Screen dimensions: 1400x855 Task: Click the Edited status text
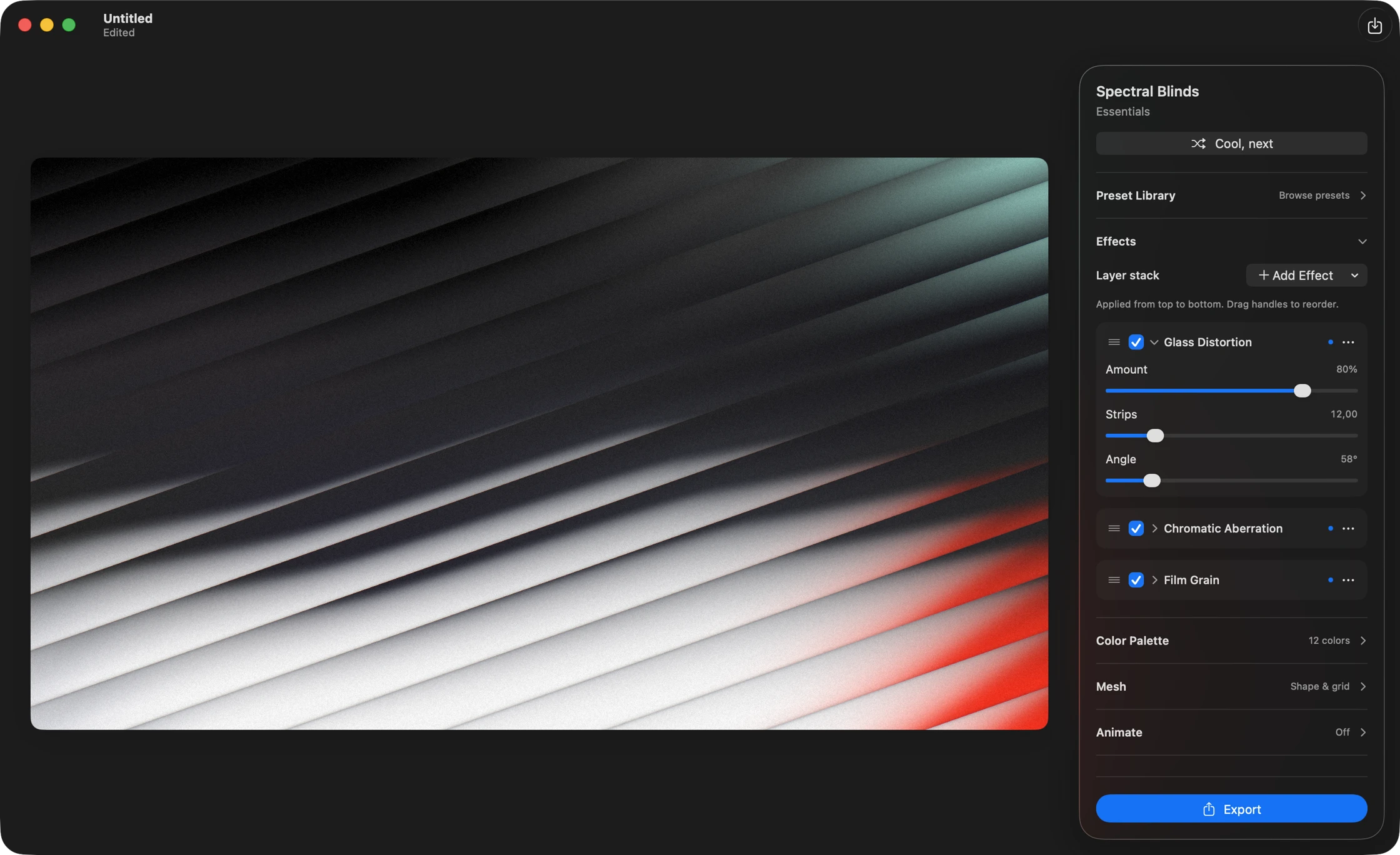(x=119, y=32)
